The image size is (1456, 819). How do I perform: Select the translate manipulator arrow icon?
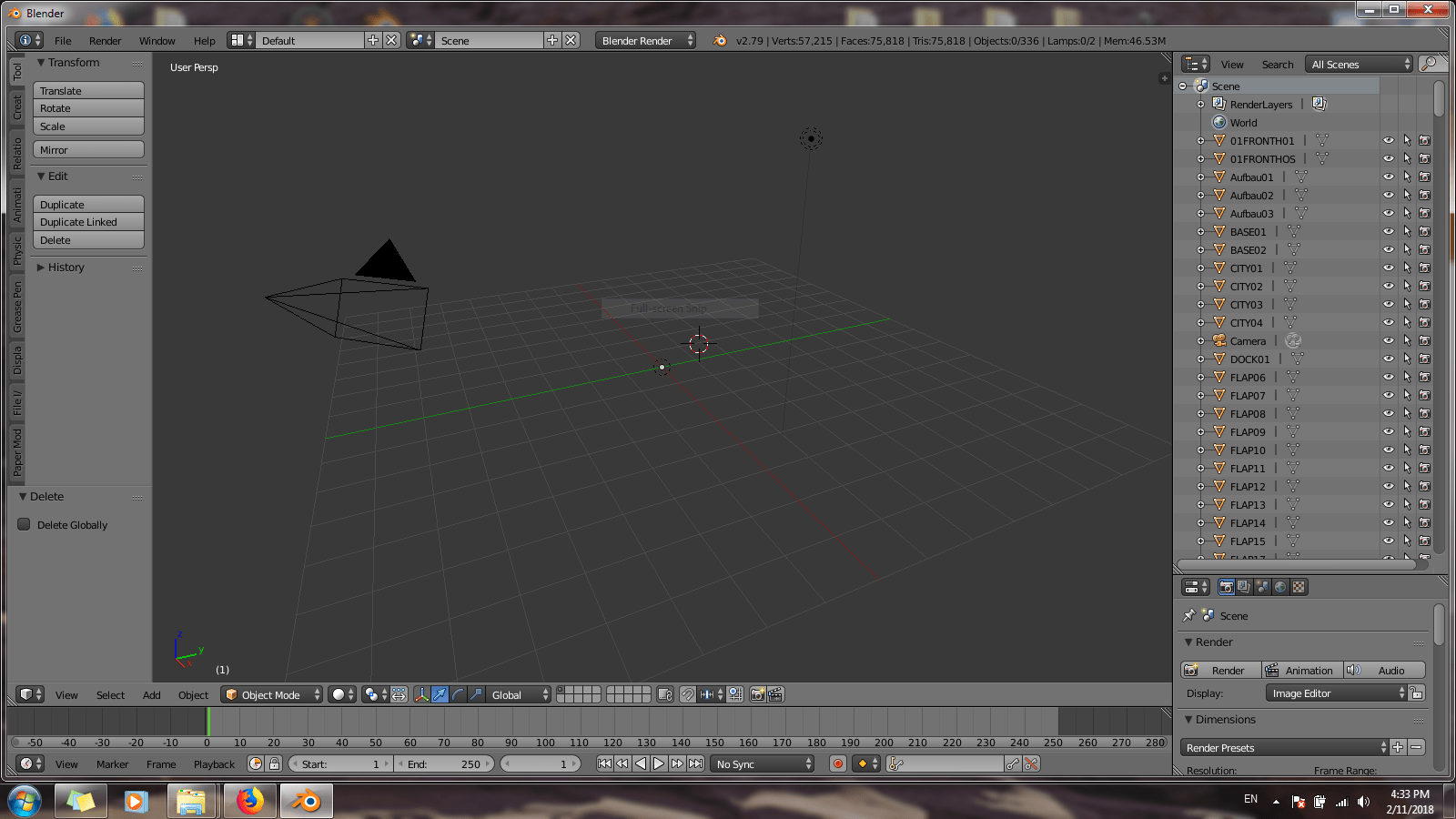click(440, 694)
